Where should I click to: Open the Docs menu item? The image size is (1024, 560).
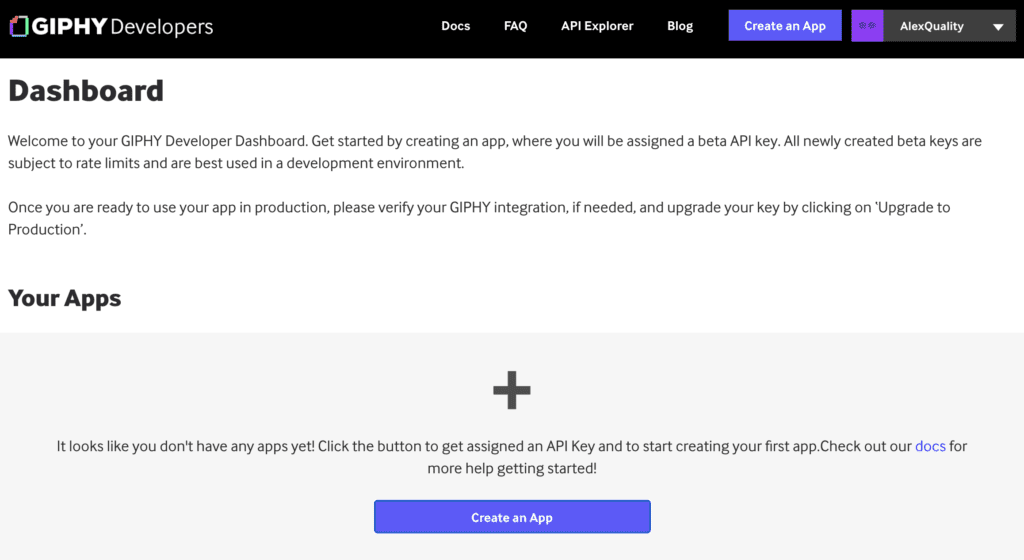(455, 26)
